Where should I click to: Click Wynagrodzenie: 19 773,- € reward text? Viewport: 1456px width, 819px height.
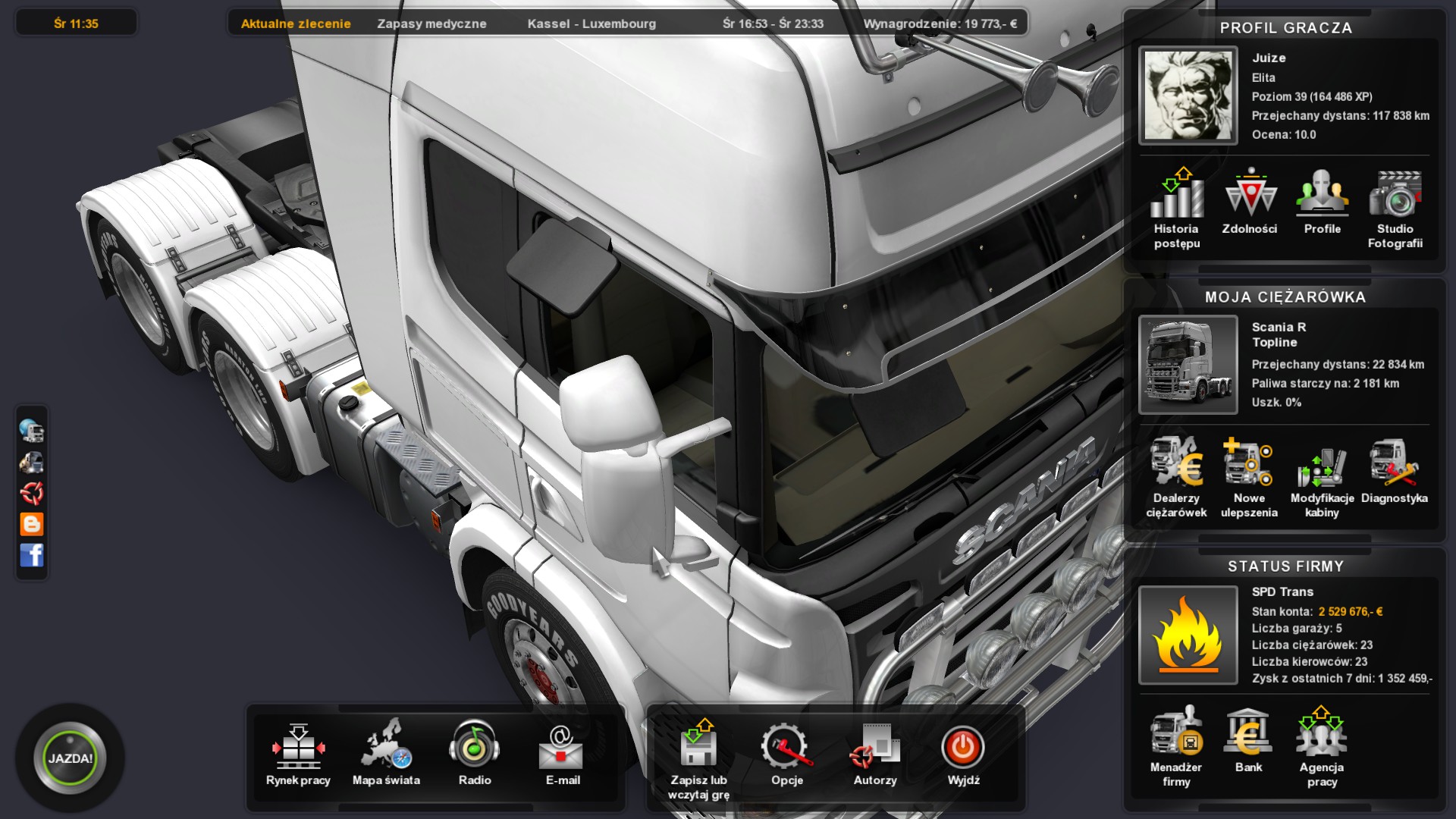(940, 24)
